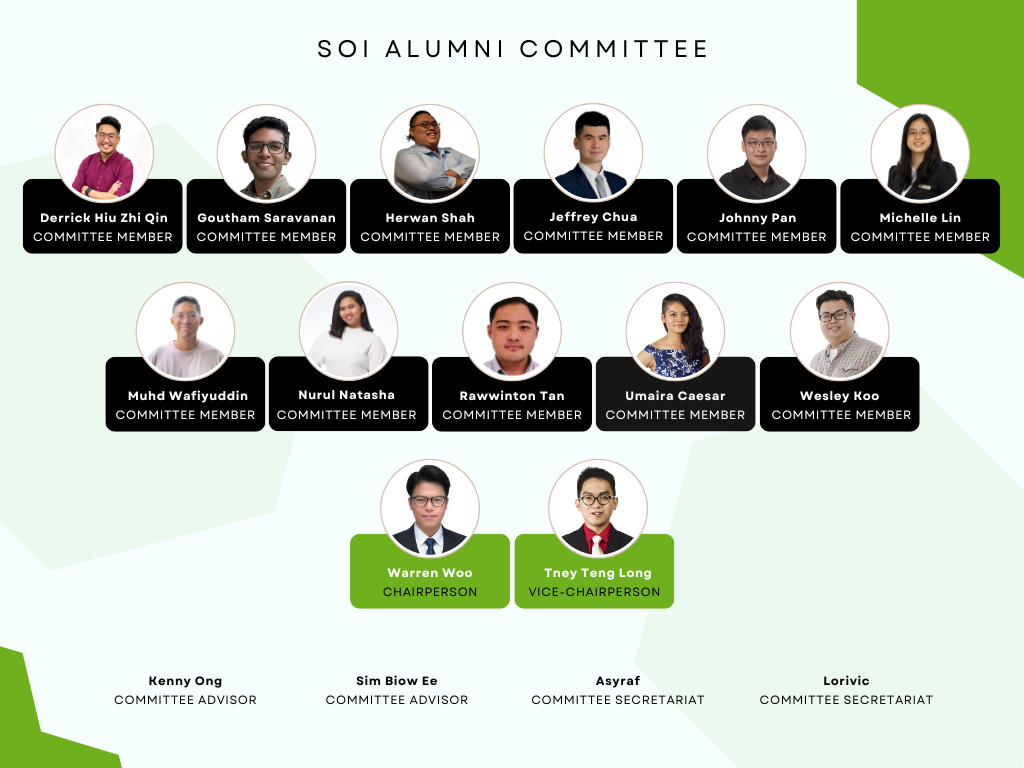Select Sim Biow Ee advisor name
1024x768 pixels.
coord(397,681)
